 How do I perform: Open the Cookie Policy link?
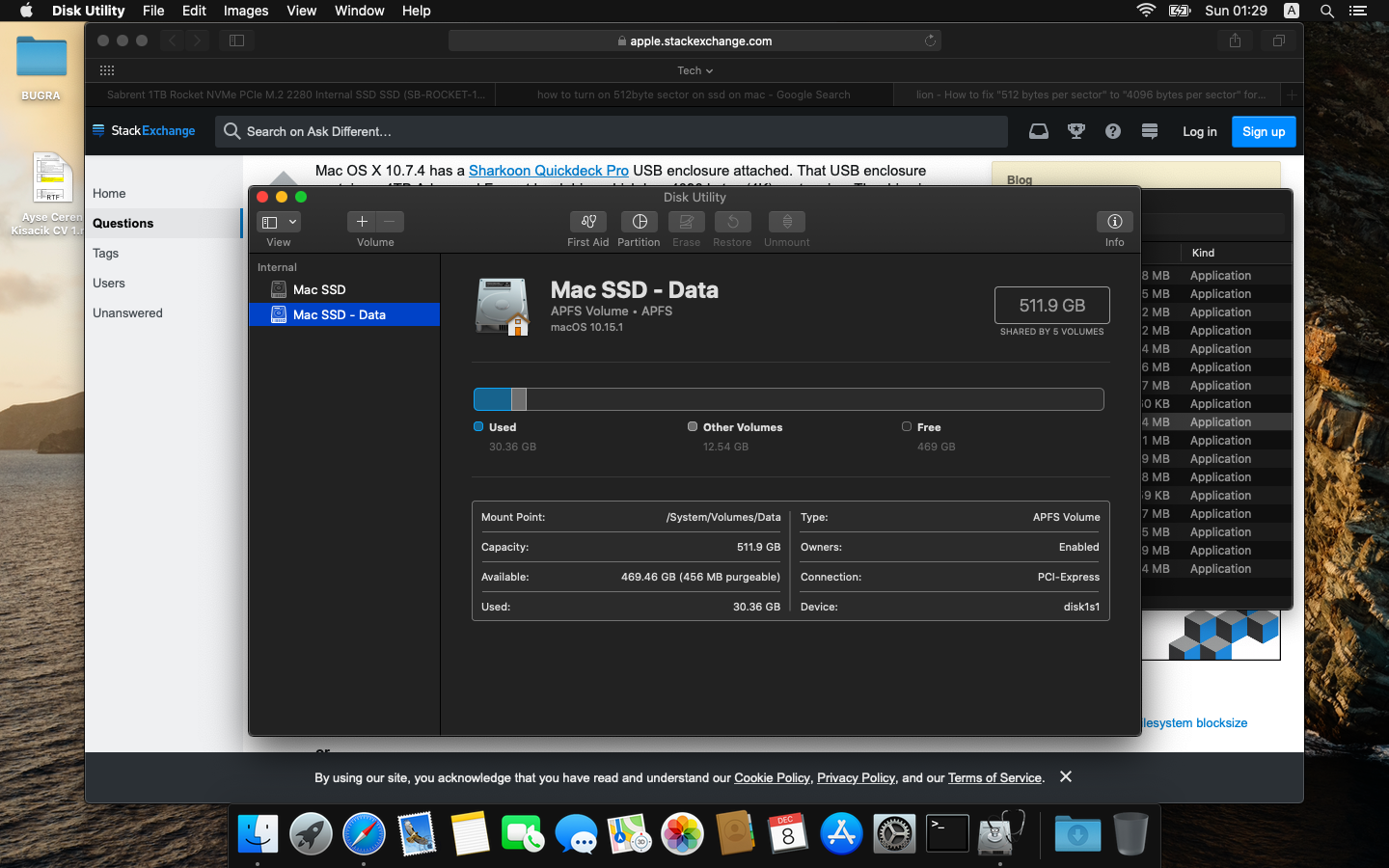[772, 777]
